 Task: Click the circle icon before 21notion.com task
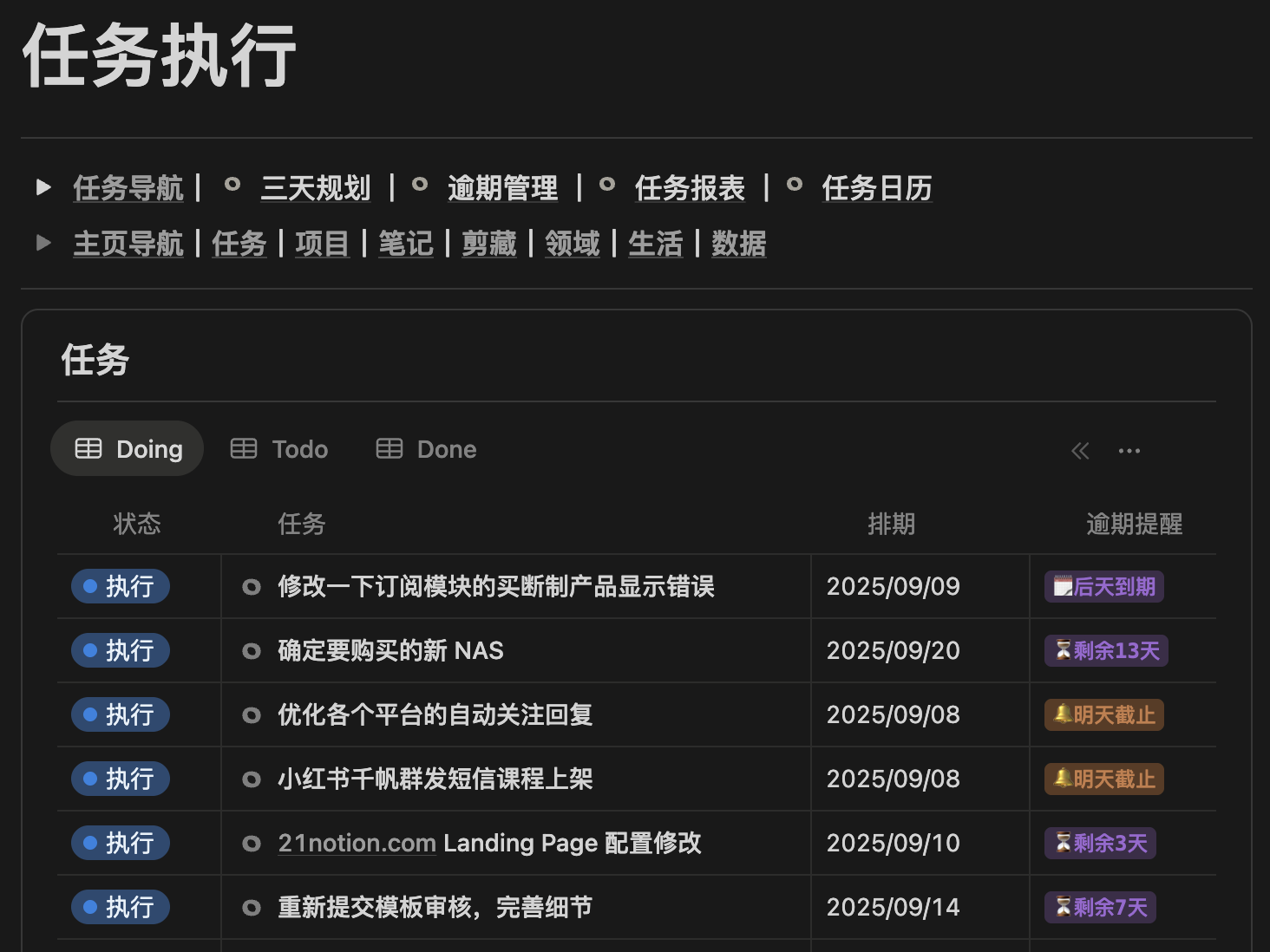pyautogui.click(x=252, y=844)
